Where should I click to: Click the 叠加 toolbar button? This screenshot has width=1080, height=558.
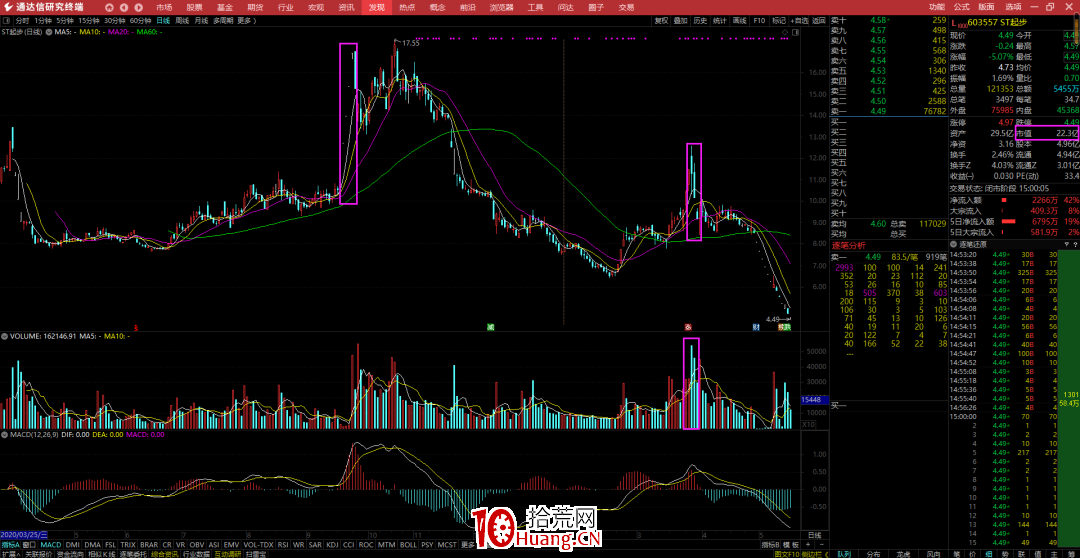coord(681,21)
